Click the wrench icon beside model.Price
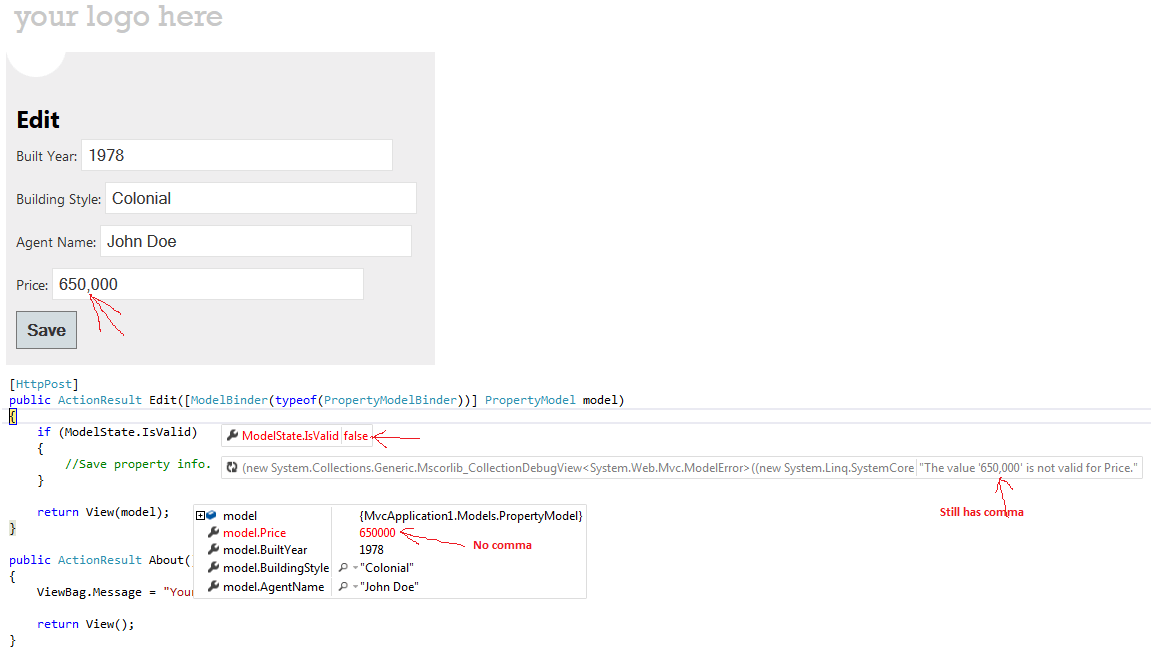 (212, 533)
